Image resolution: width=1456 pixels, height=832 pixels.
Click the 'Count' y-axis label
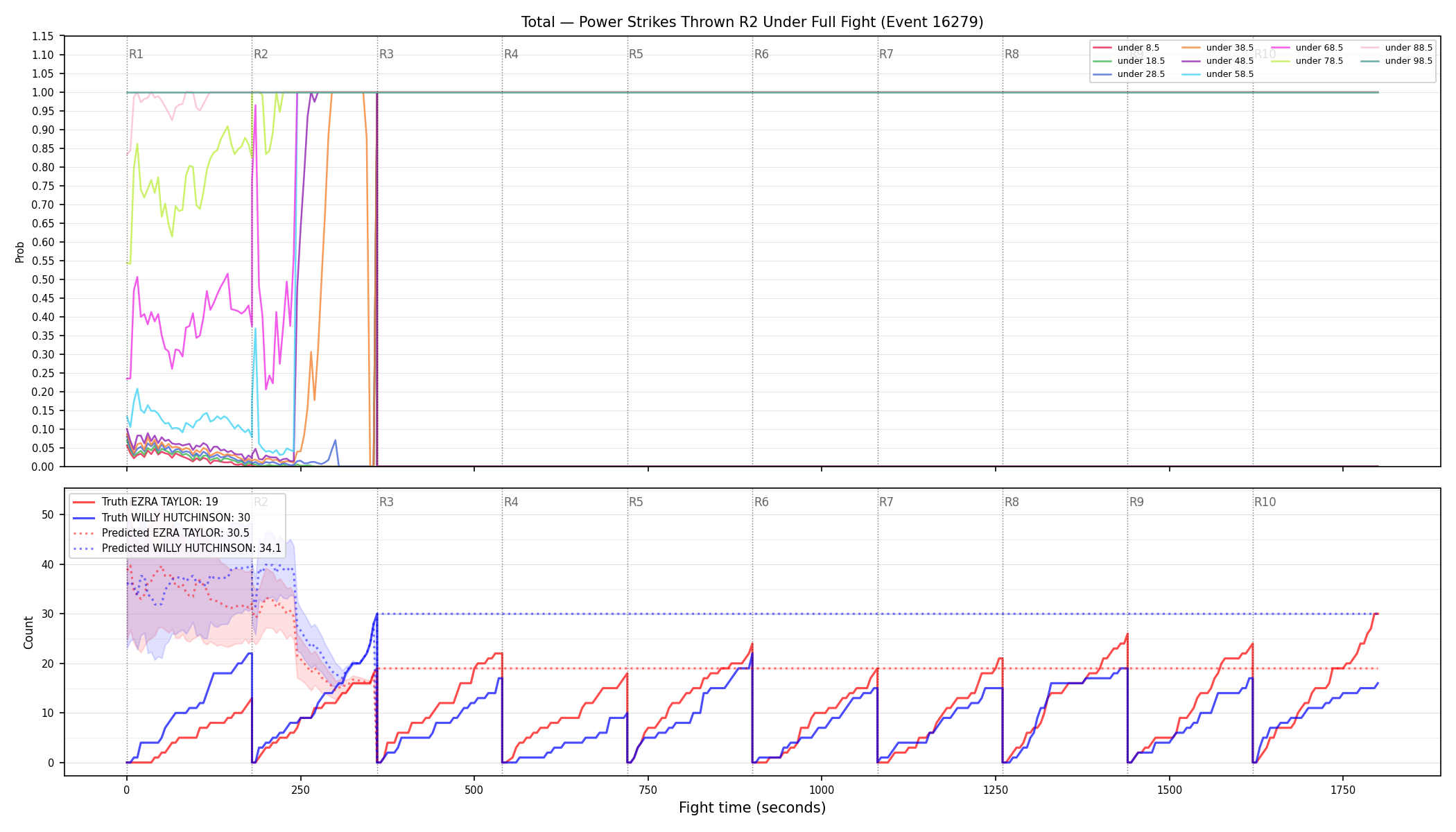tap(28, 632)
